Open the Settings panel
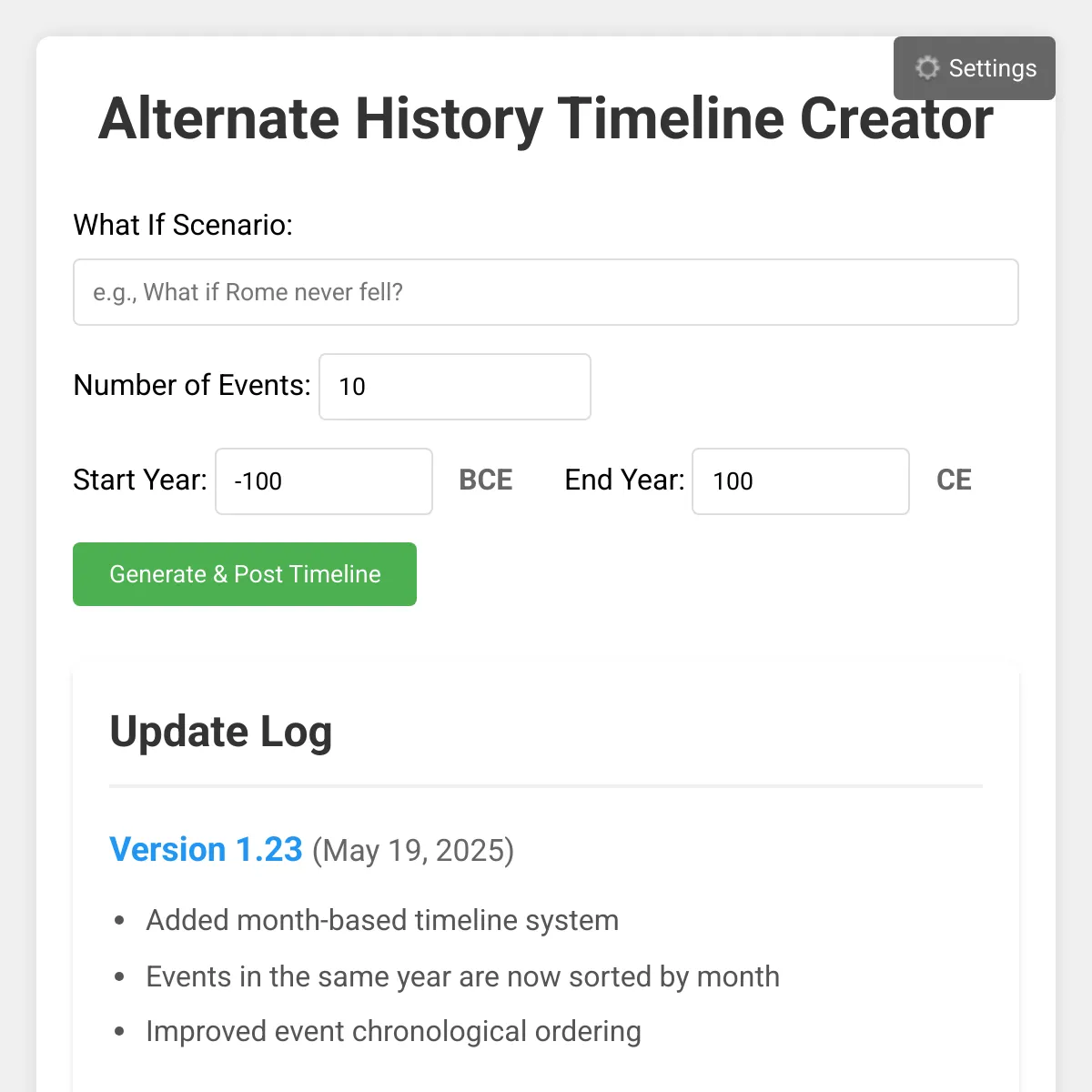 click(x=974, y=68)
